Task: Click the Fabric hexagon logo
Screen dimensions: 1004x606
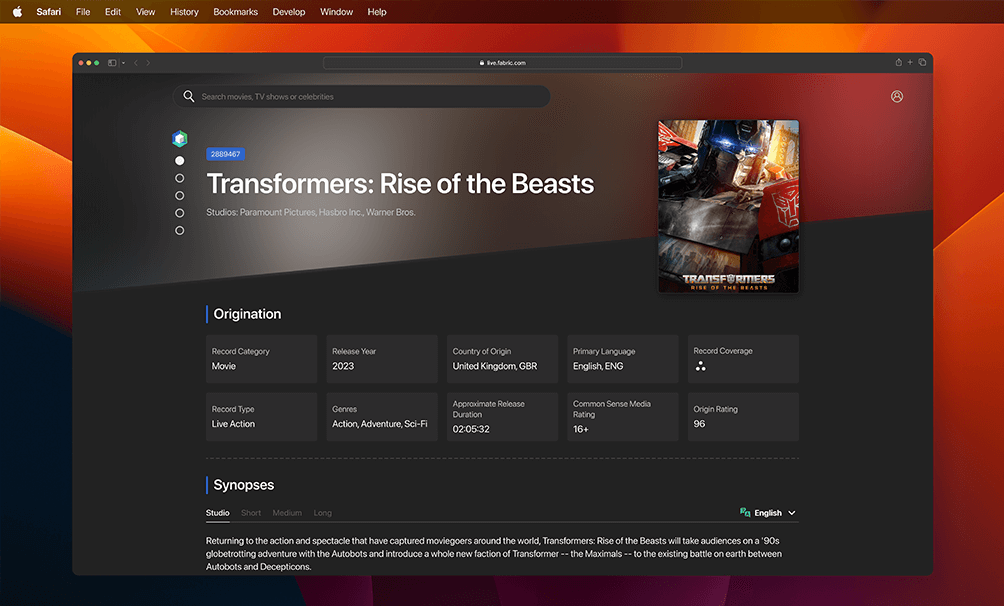Action: 180,138
